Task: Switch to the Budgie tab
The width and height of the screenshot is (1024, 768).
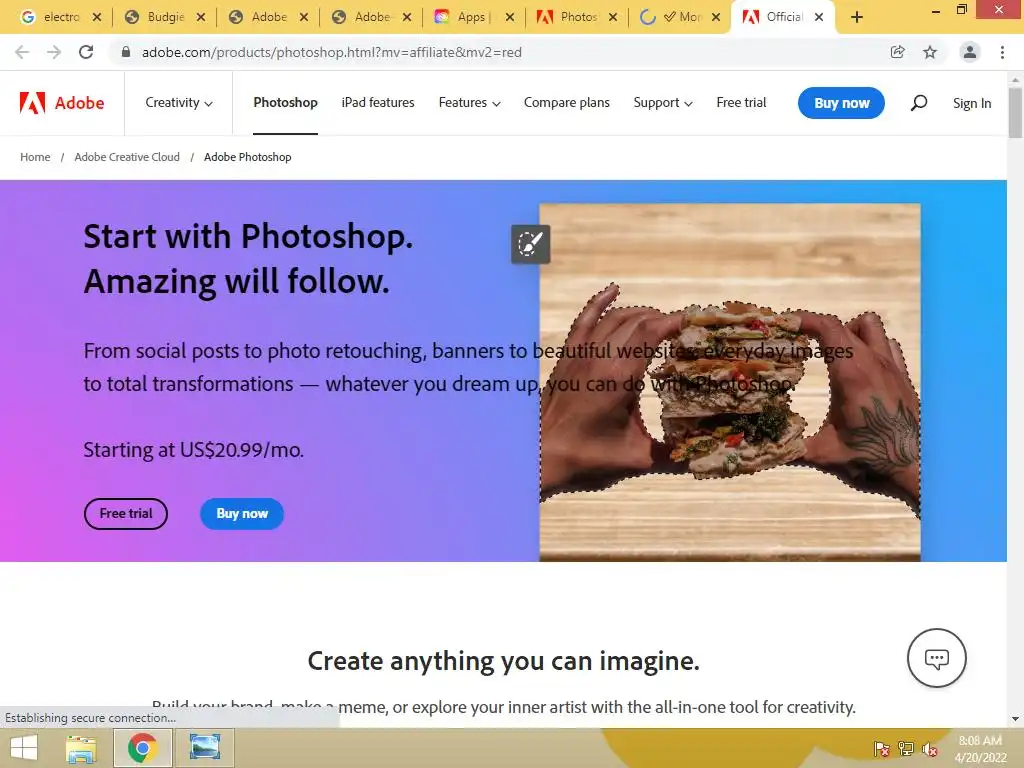Action: pyautogui.click(x=163, y=18)
